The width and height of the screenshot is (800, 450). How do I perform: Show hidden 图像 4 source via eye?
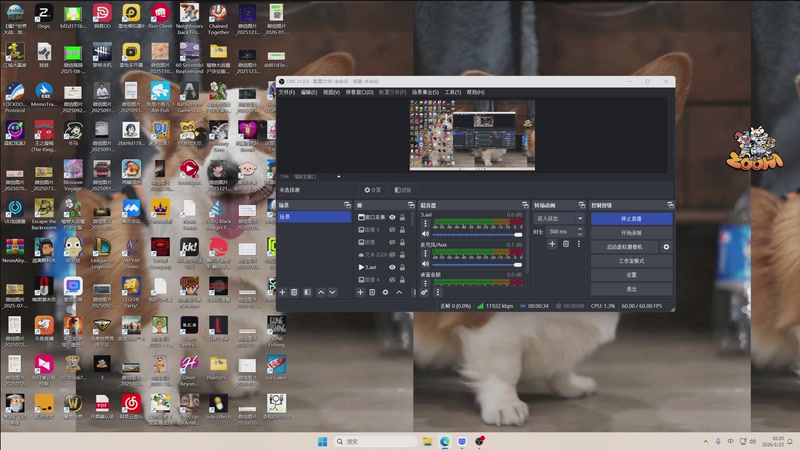[x=392, y=280]
